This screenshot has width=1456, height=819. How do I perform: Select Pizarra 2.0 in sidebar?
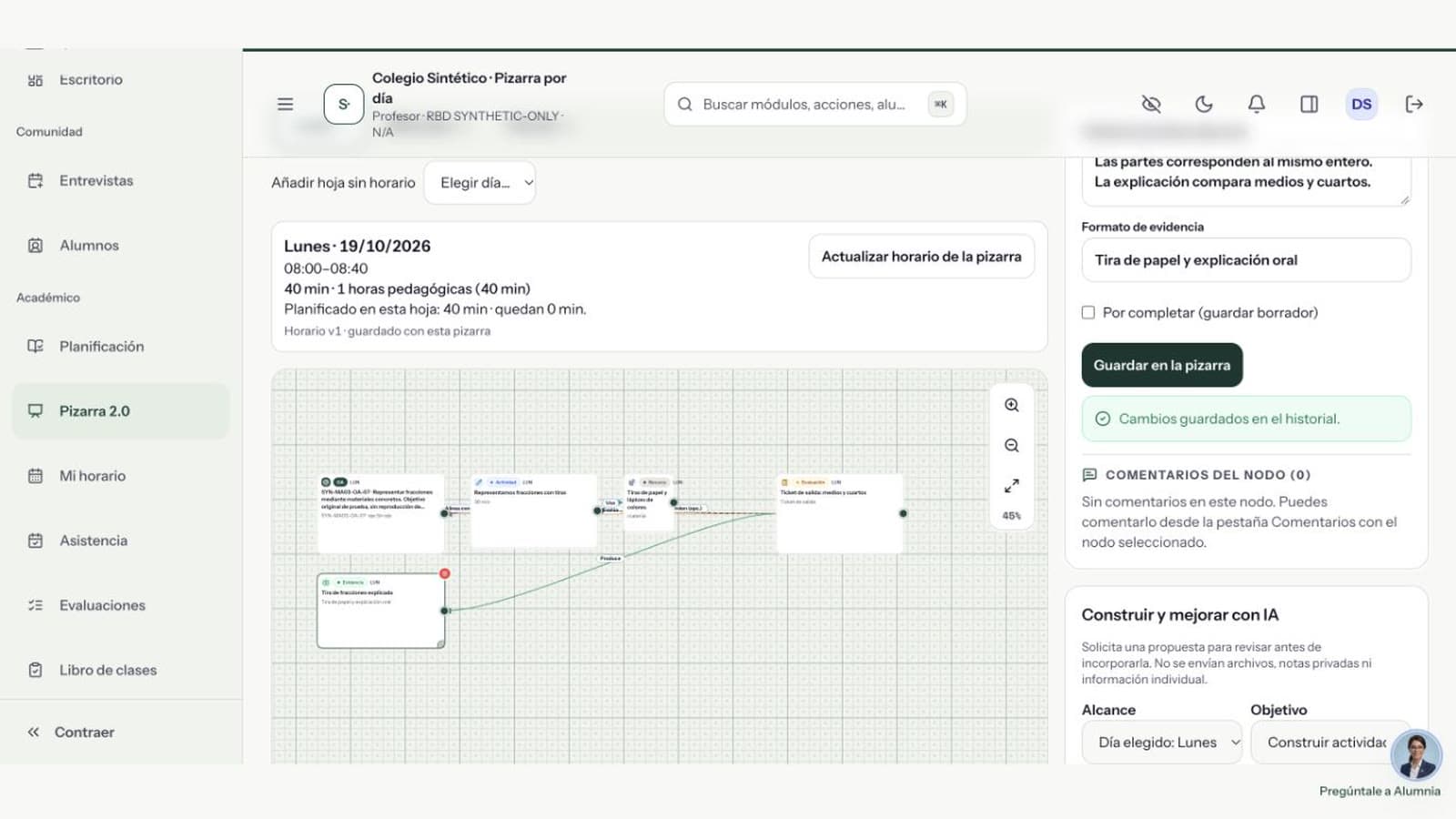click(121, 410)
